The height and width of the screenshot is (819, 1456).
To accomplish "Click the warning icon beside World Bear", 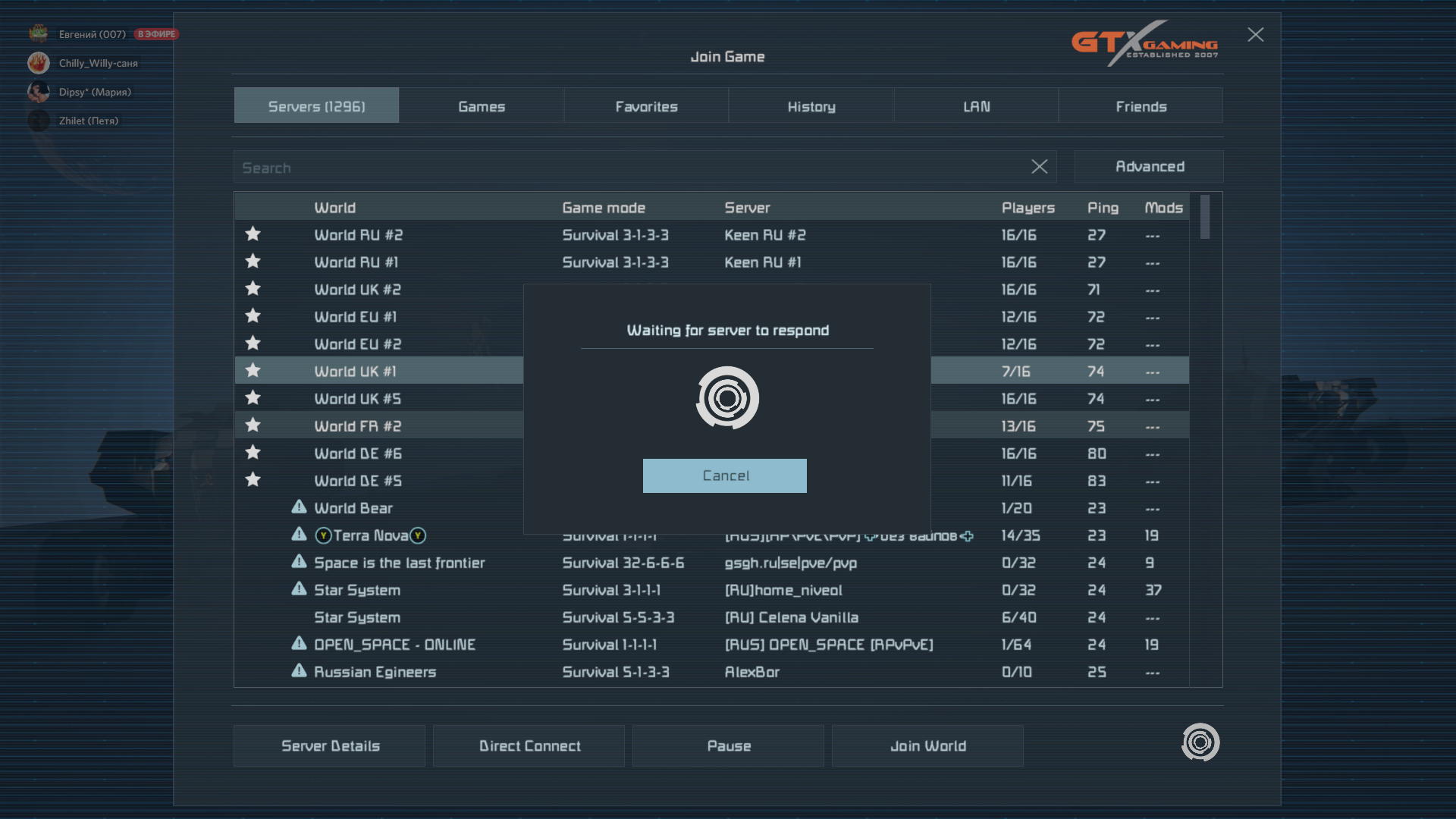I will (299, 507).
